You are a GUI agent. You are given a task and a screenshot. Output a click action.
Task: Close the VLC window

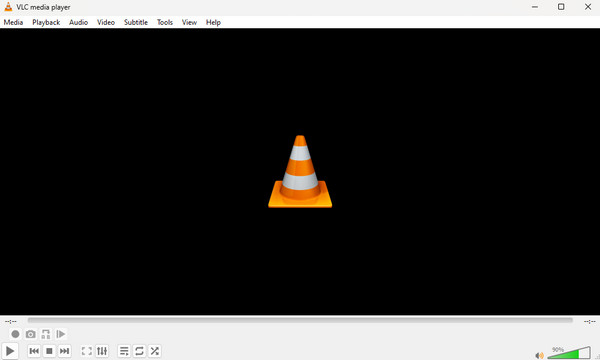click(x=588, y=7)
